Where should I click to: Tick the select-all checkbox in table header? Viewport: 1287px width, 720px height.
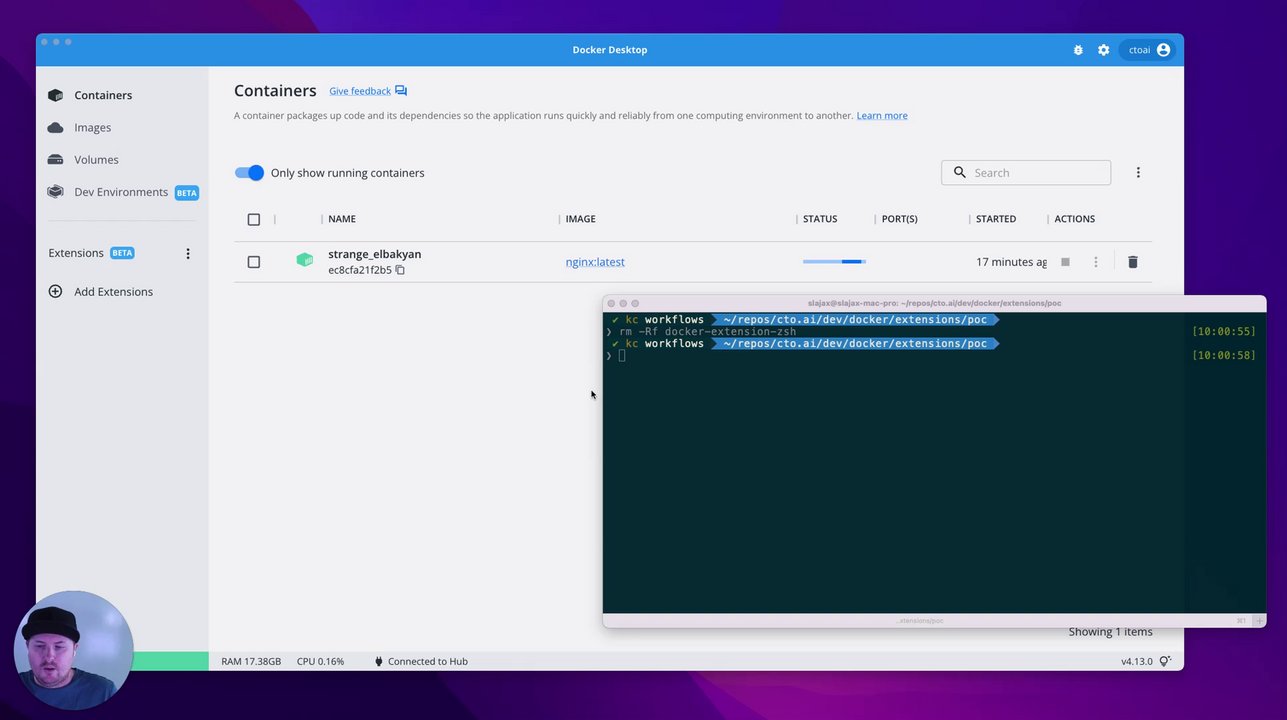click(254, 220)
